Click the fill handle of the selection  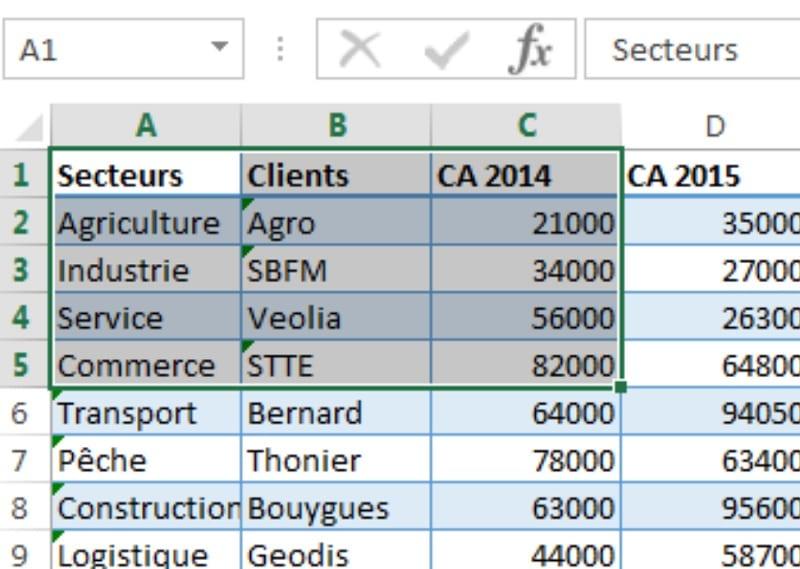pyautogui.click(x=621, y=386)
